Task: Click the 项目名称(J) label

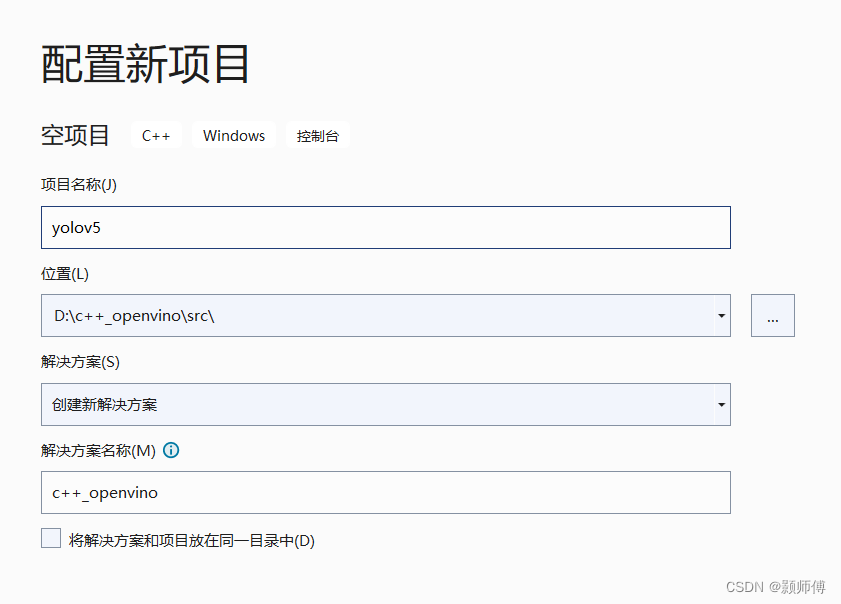Action: click(79, 185)
